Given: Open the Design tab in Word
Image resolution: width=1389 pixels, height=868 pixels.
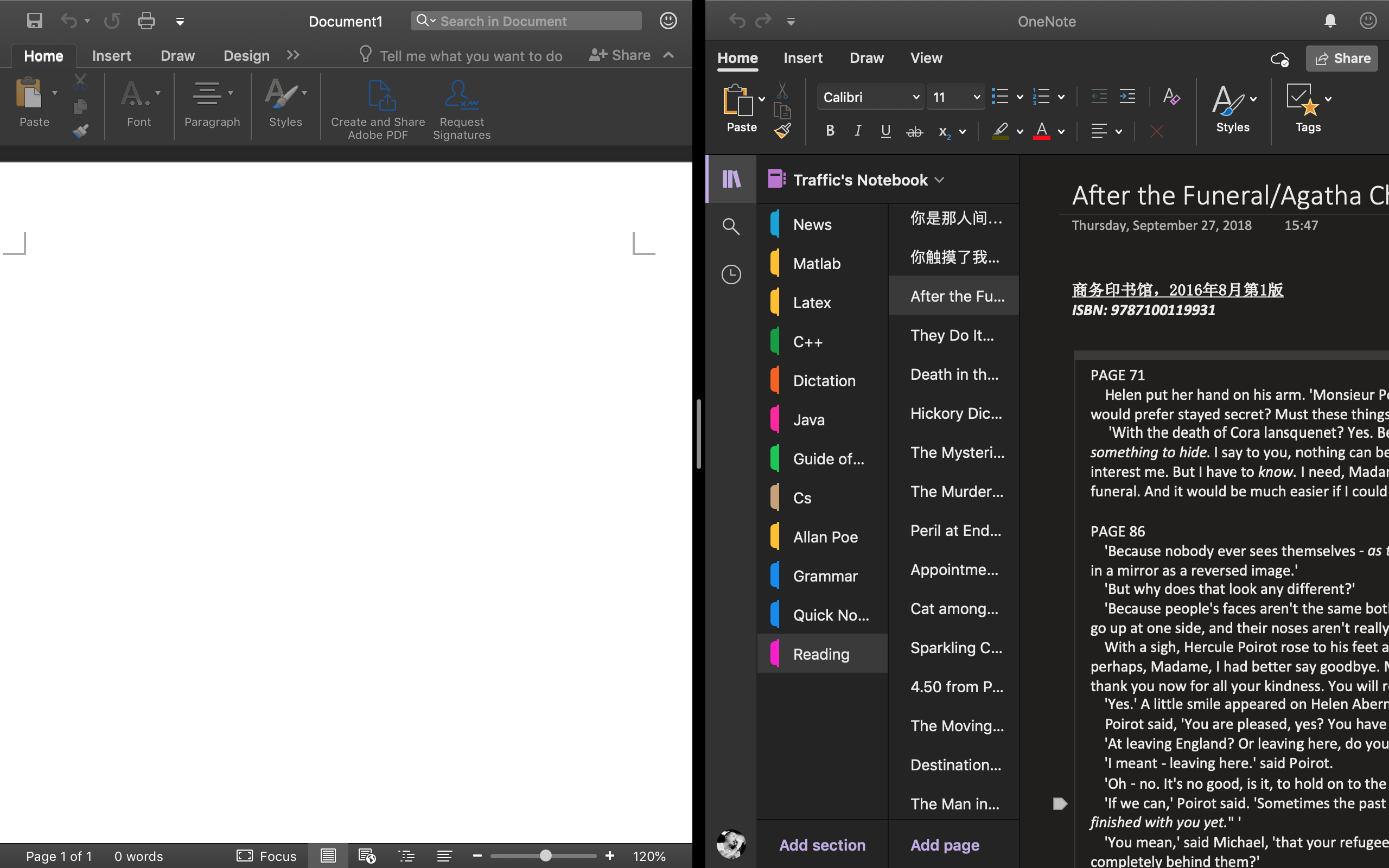Looking at the screenshot, I should (x=246, y=56).
